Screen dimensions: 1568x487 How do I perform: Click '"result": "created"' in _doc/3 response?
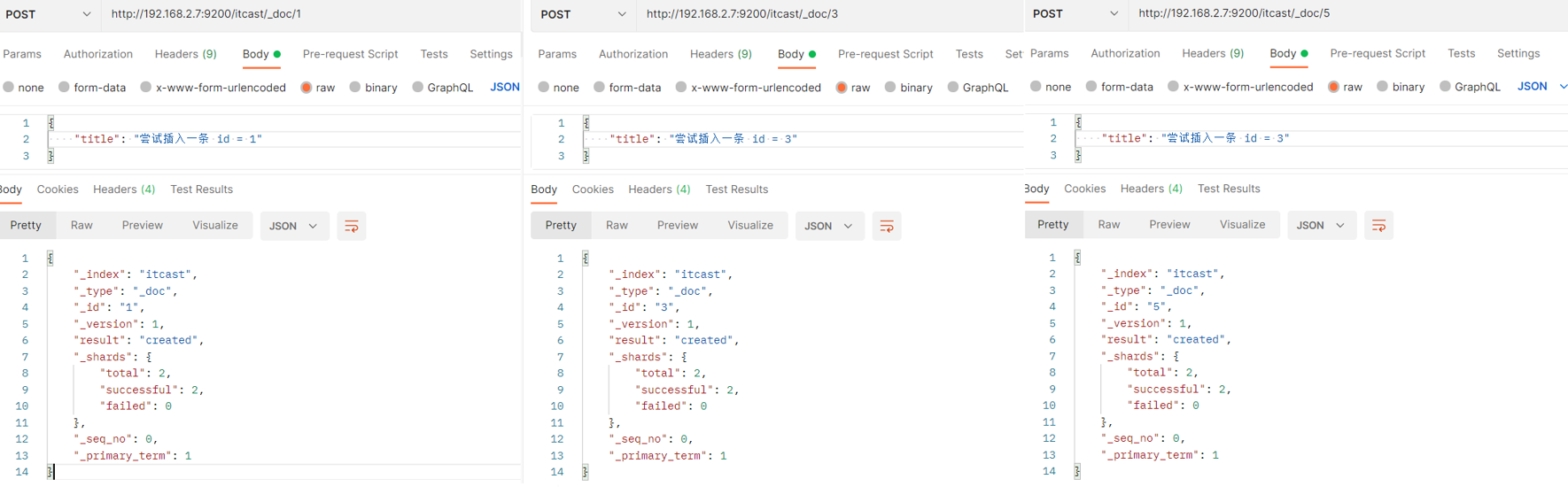pos(674,340)
